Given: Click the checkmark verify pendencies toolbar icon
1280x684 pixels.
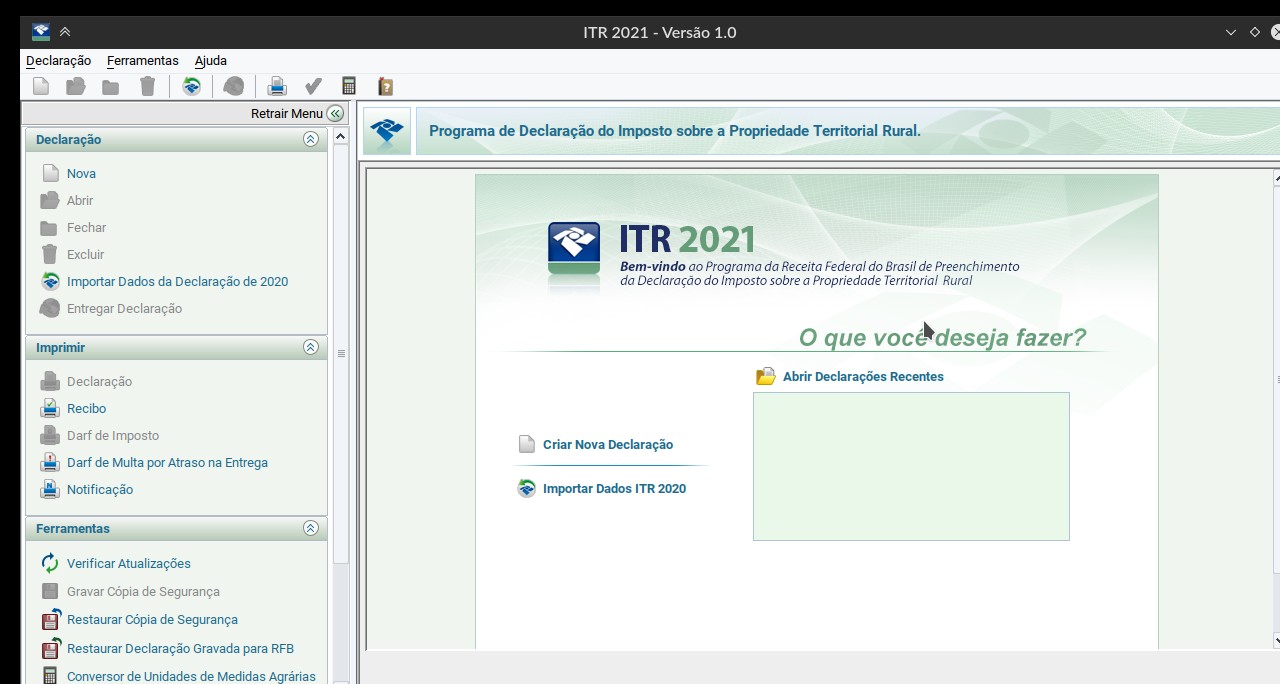Looking at the screenshot, I should click(313, 86).
